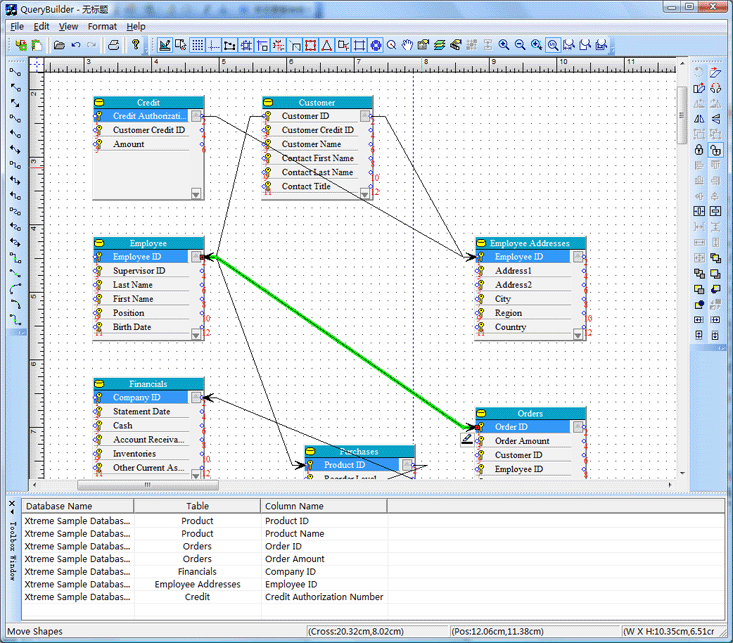Click scroll-up arrow in Orders table
This screenshot has height=643, width=733.
click(578, 426)
